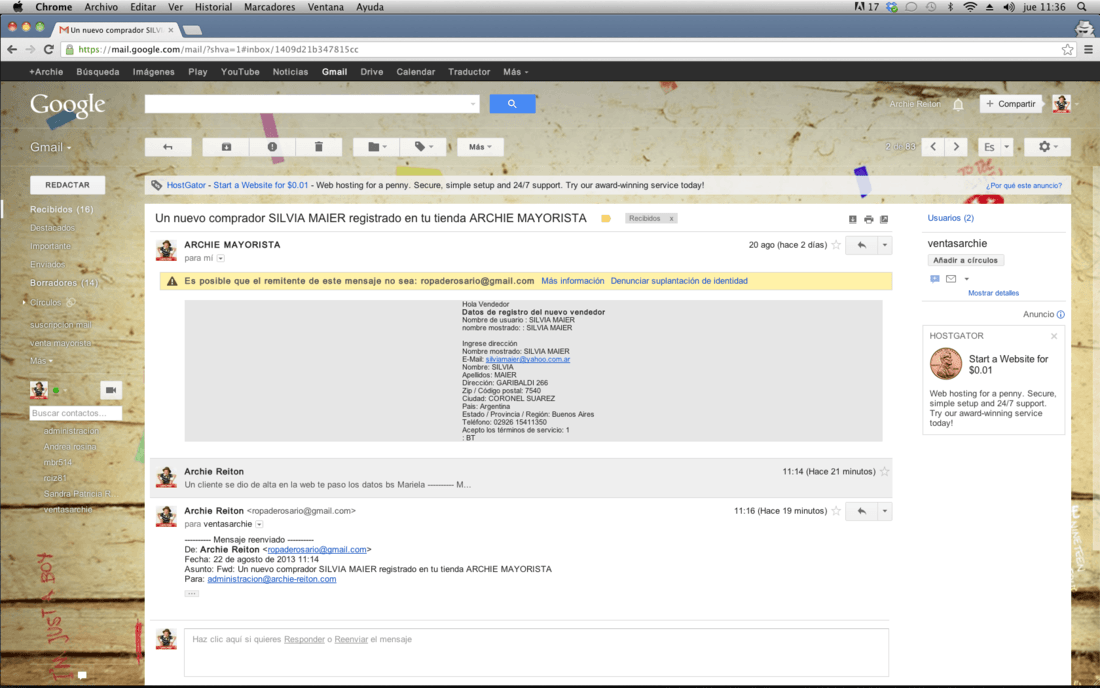Show details dropdown next to para mí

click(220, 258)
